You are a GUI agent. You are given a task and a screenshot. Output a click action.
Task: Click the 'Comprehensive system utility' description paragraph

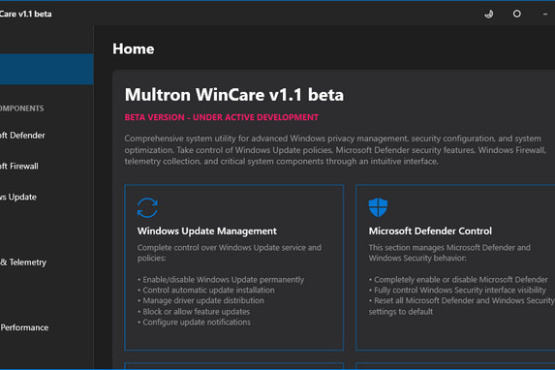coord(335,150)
